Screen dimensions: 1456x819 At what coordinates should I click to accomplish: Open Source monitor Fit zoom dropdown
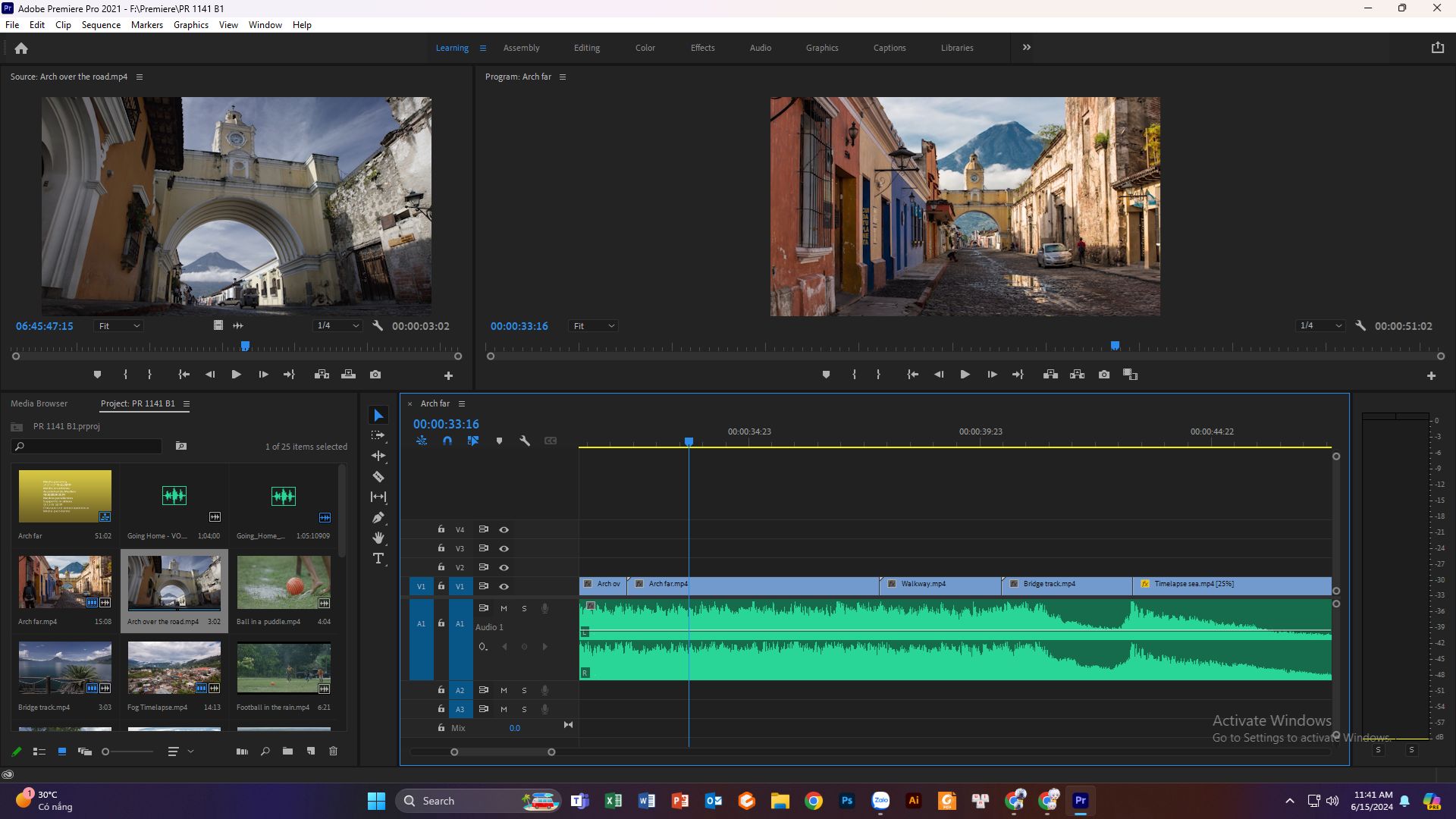point(119,326)
